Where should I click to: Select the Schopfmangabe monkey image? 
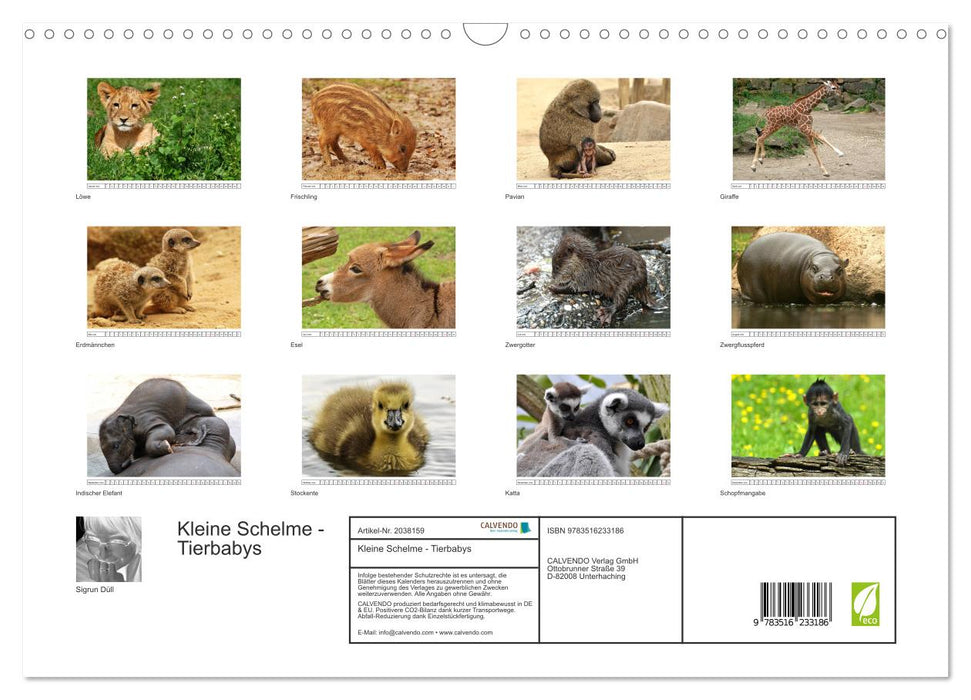[x=811, y=425]
